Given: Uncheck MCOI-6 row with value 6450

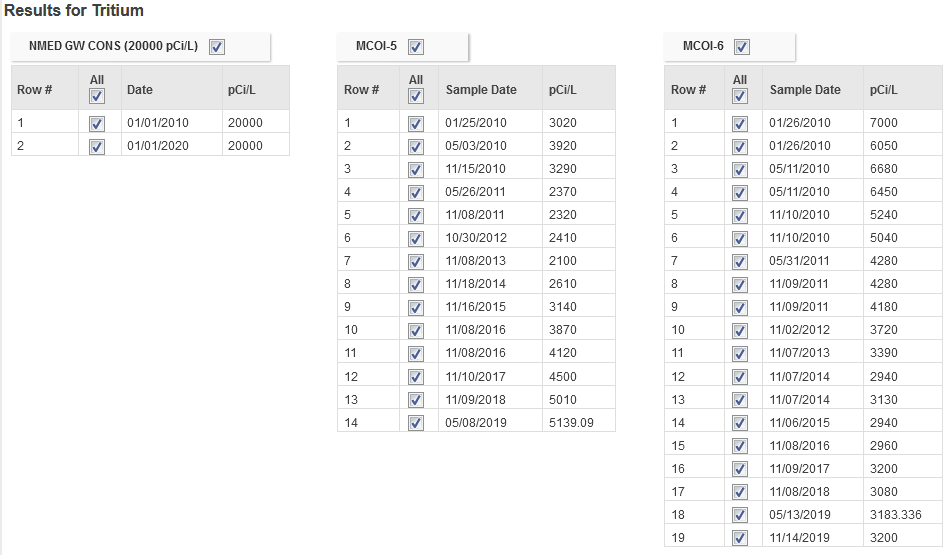Looking at the screenshot, I should pyautogui.click(x=740, y=193).
